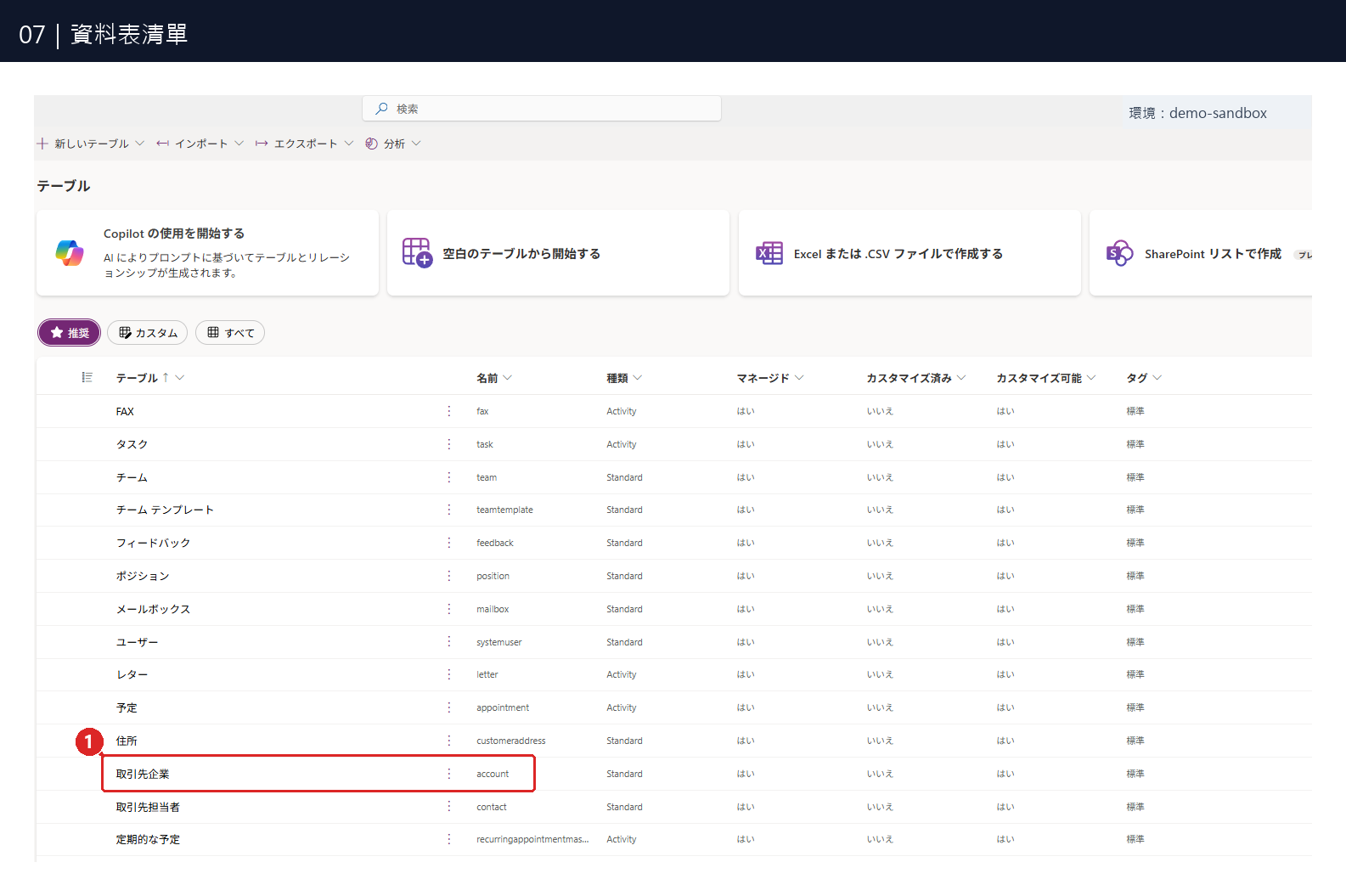Click the Copilot logo icon
The height and width of the screenshot is (896, 1346).
point(70,252)
